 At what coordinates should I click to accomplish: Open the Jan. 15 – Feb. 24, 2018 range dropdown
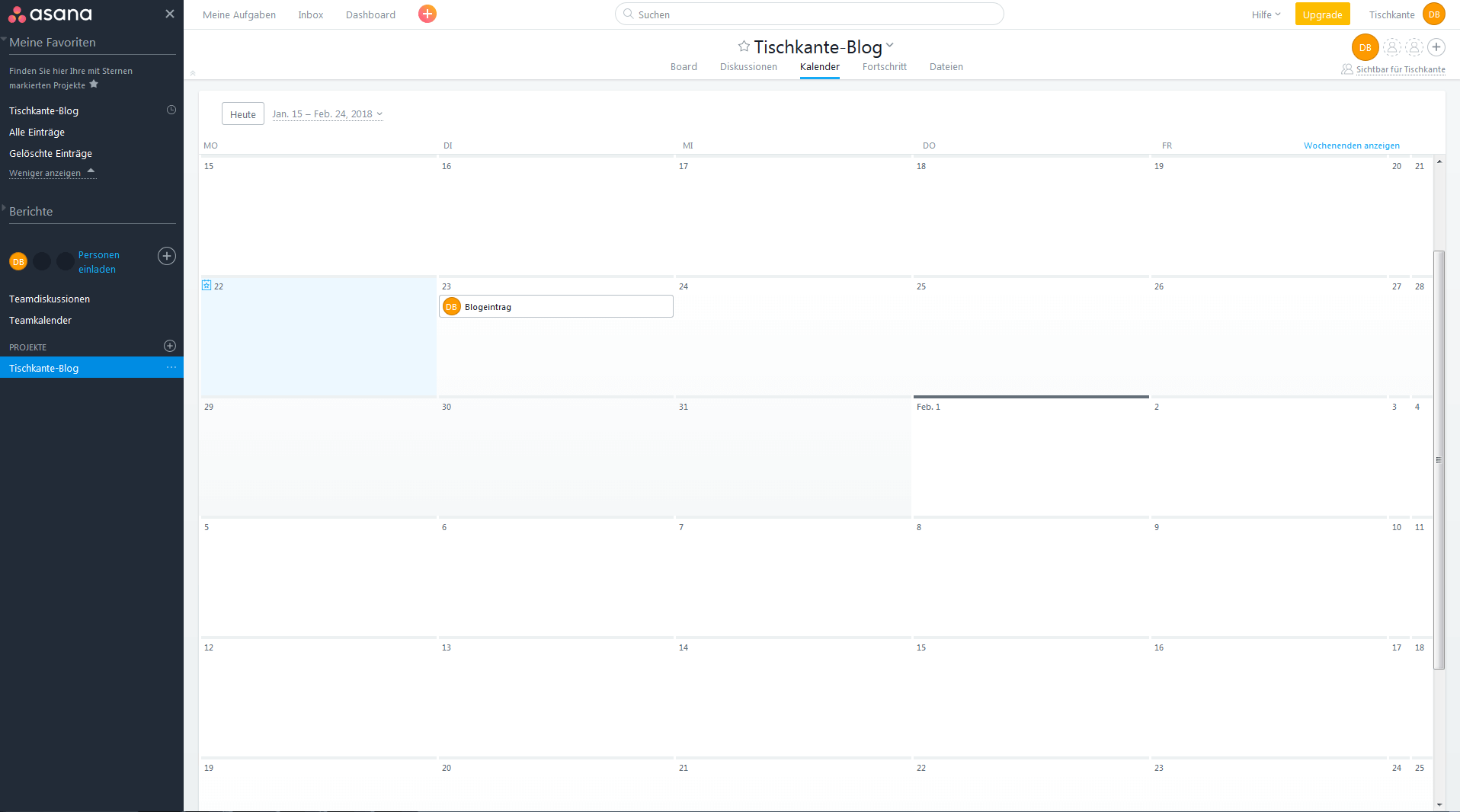click(327, 114)
